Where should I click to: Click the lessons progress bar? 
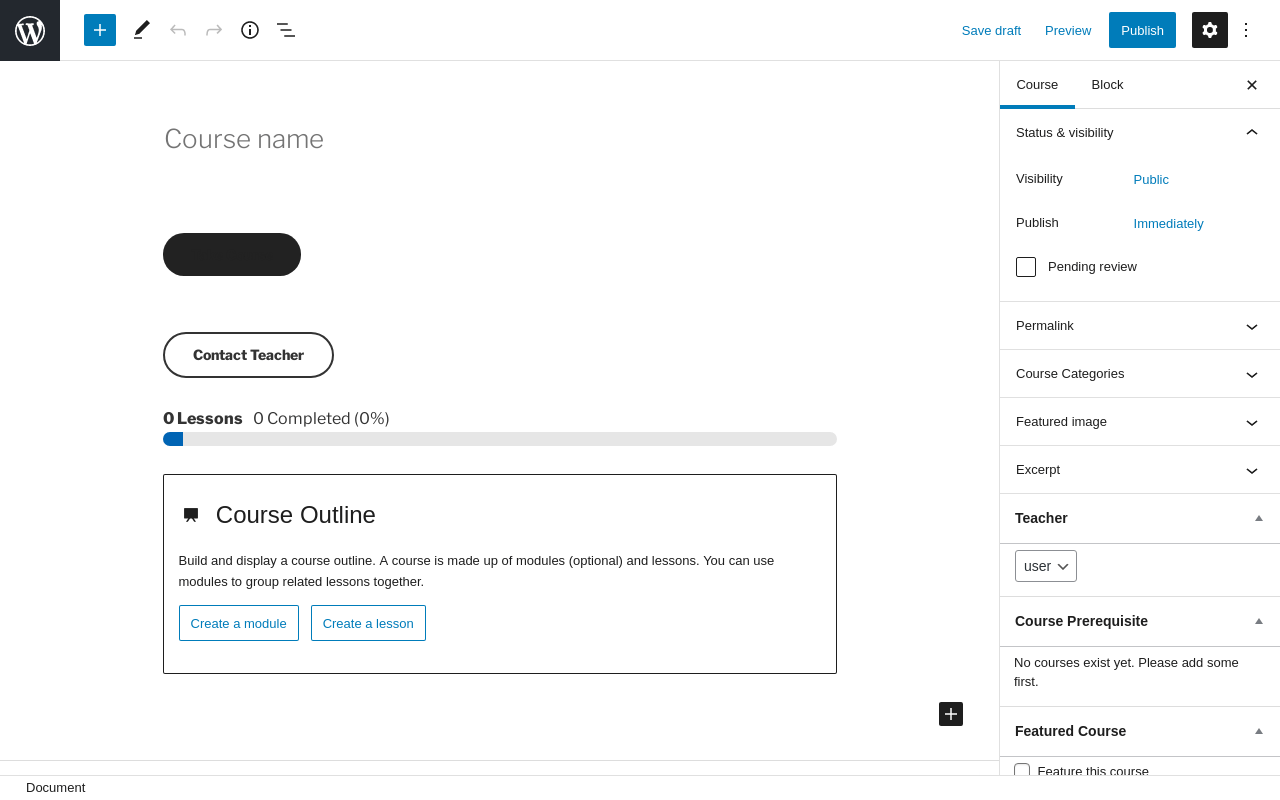[500, 439]
